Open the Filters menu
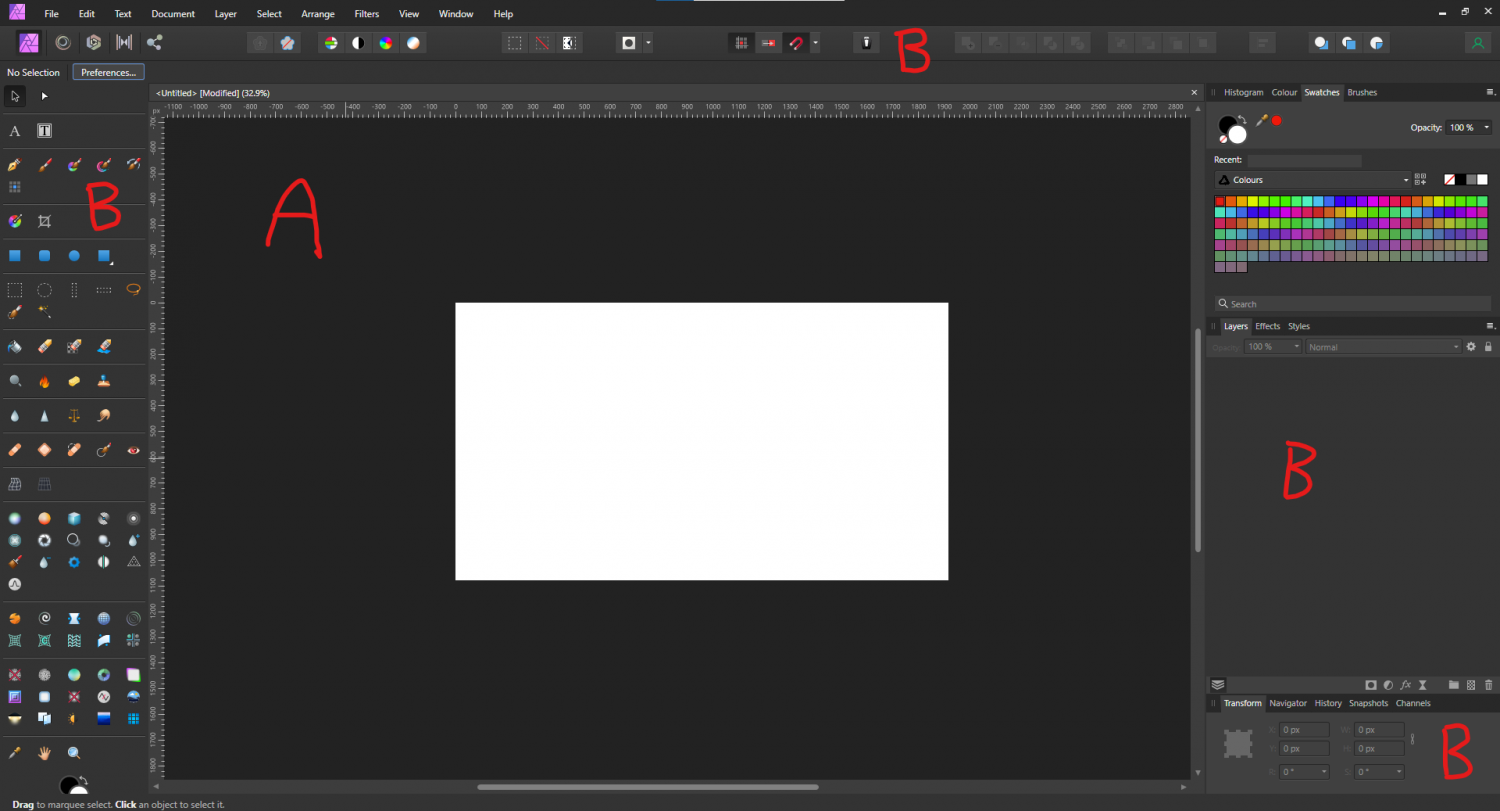 [x=366, y=13]
